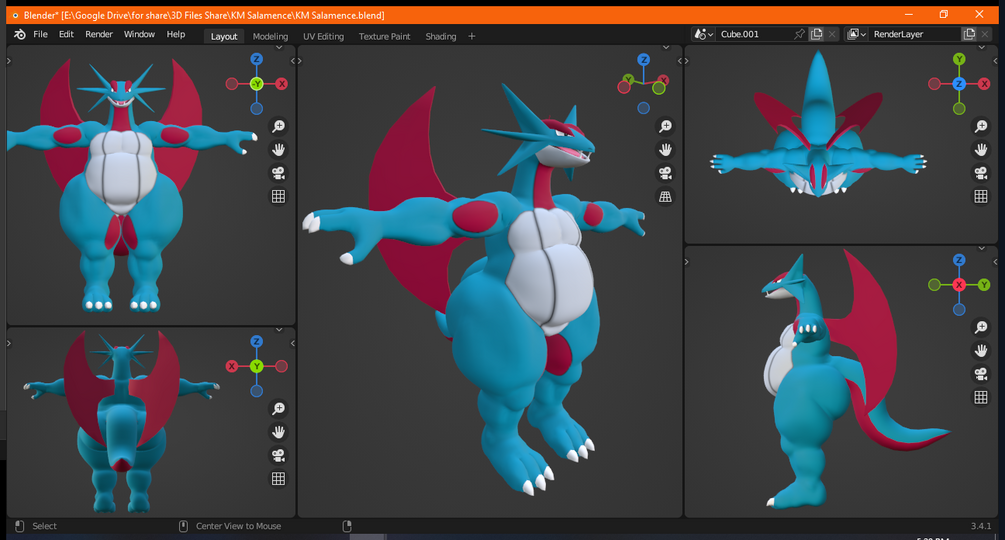Delete scene Cube.001 with the X icon

832,35
